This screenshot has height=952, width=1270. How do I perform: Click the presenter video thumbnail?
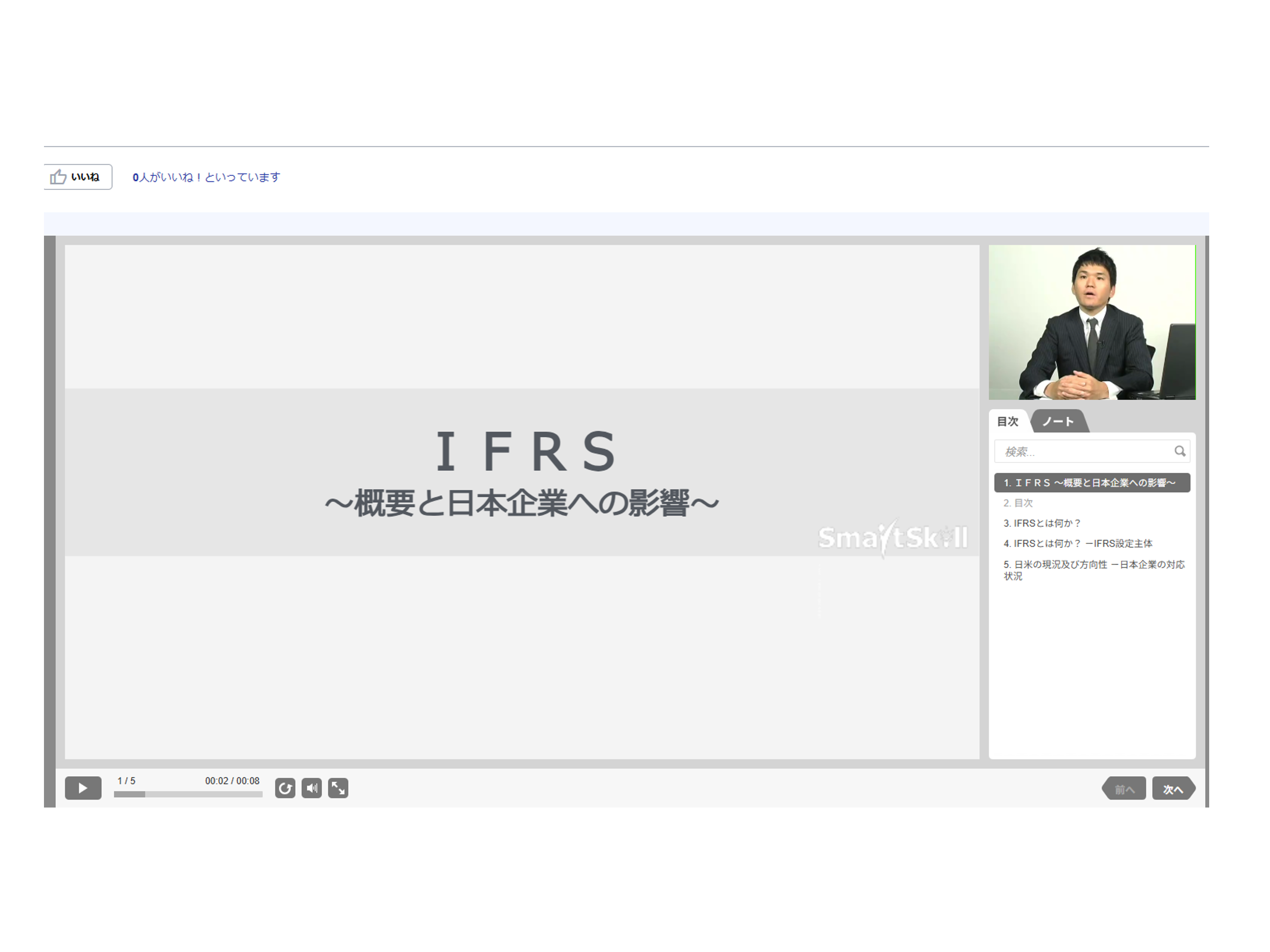(x=1092, y=323)
